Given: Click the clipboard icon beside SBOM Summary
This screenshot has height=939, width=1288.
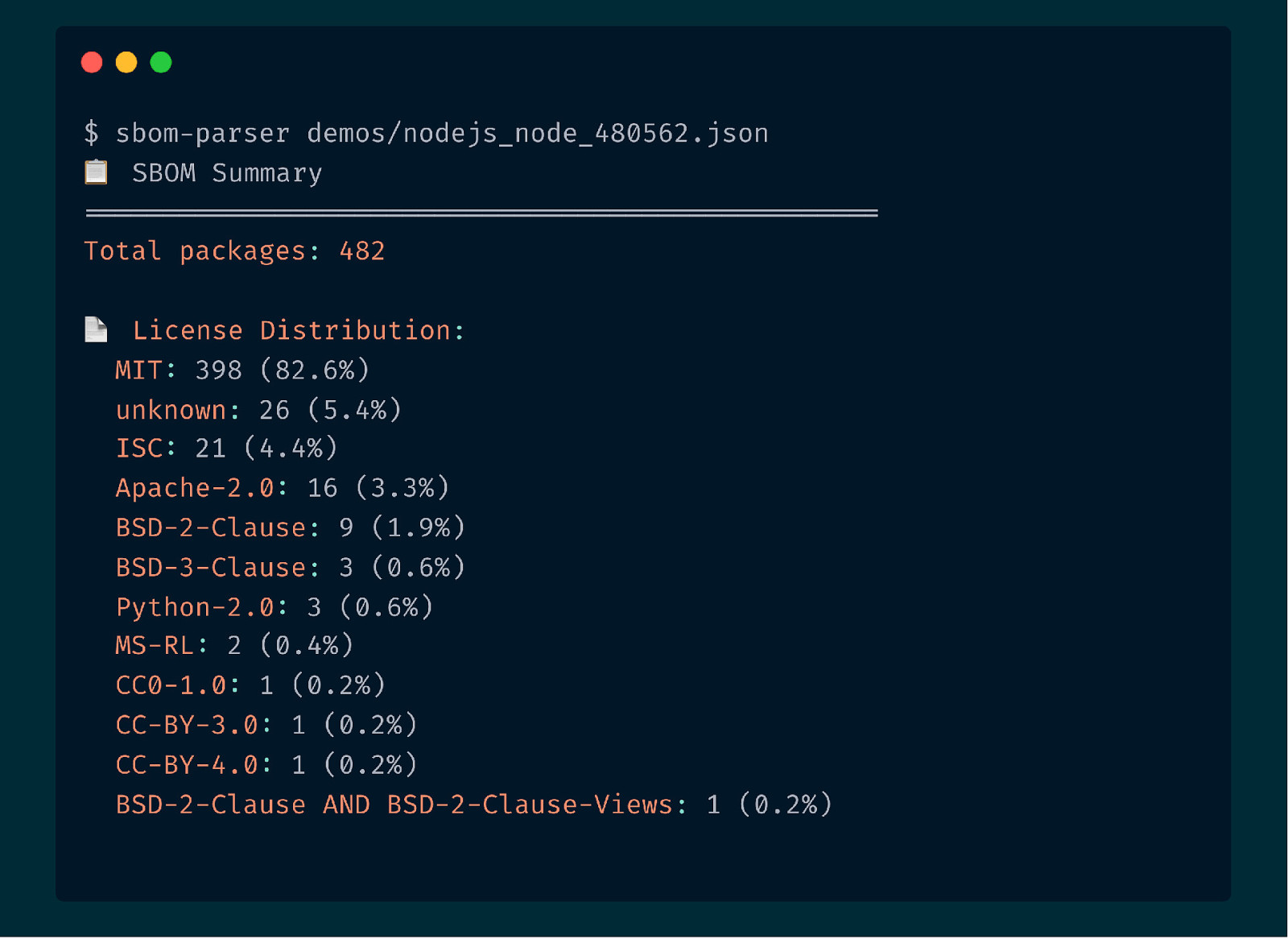Looking at the screenshot, I should 97,172.
